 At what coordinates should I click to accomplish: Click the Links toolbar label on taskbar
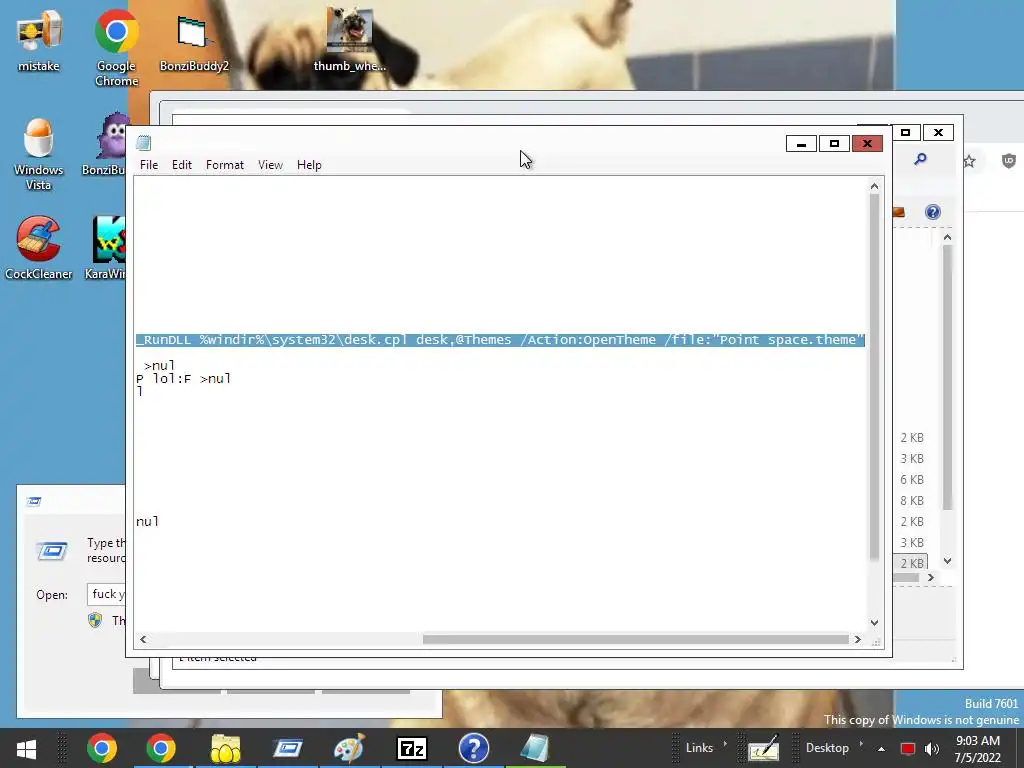click(x=699, y=748)
